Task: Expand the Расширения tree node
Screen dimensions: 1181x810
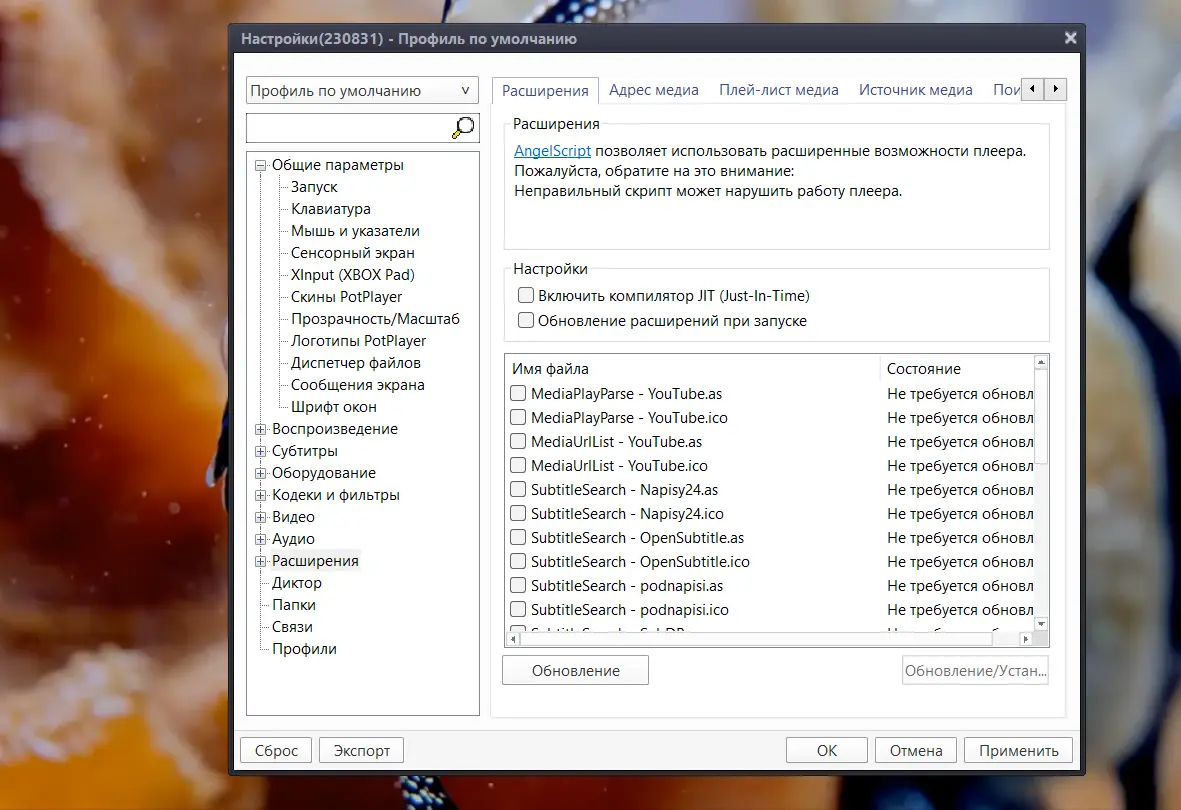Action: click(261, 561)
